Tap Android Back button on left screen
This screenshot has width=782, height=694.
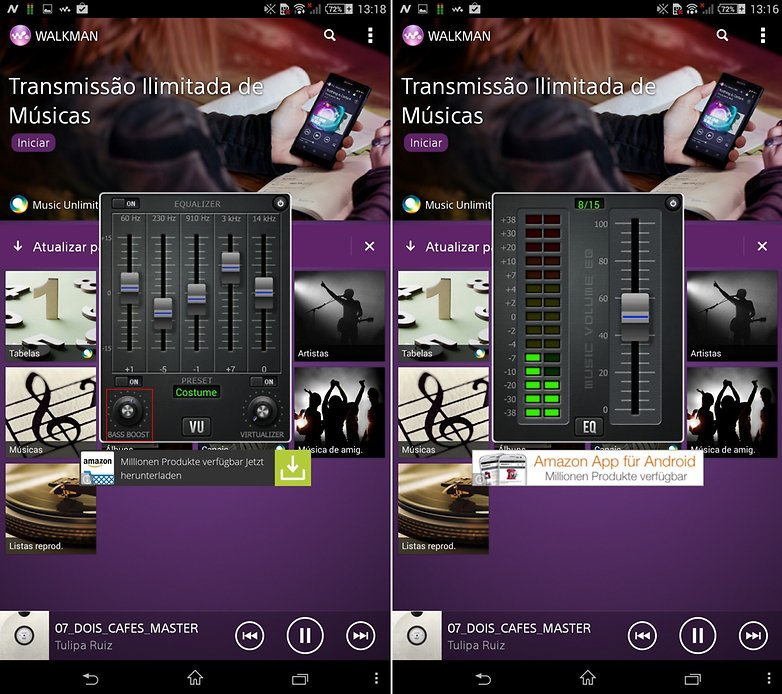[90, 679]
